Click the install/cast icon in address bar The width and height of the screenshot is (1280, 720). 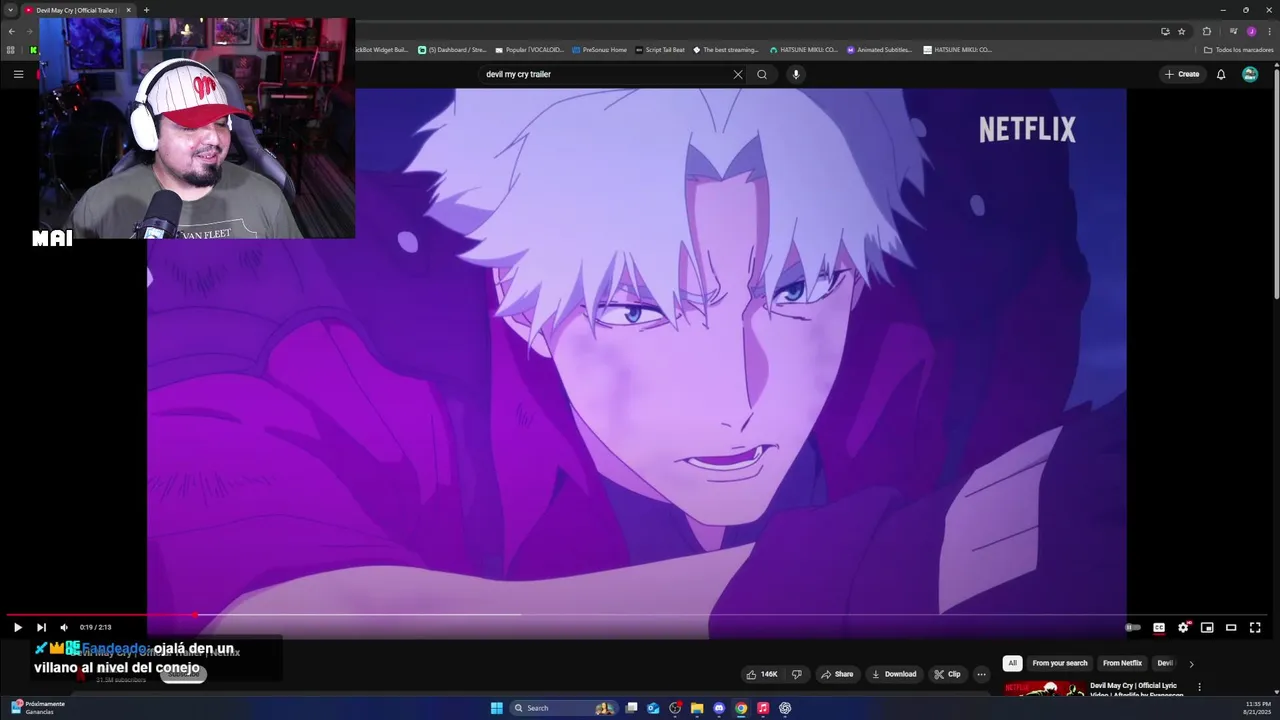coord(1165,31)
